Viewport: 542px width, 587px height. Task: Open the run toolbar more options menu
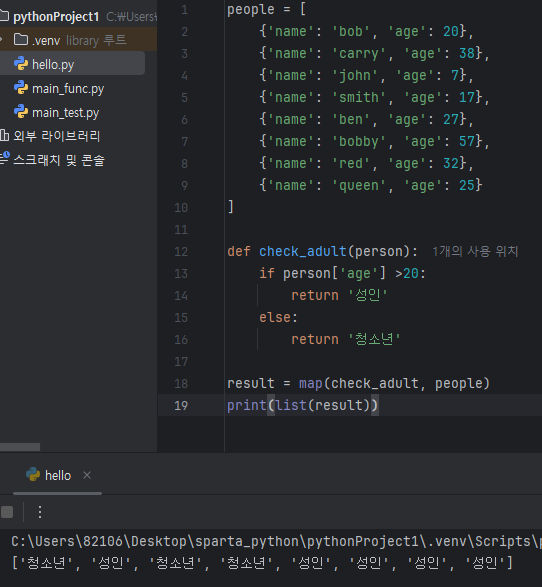(x=40, y=512)
